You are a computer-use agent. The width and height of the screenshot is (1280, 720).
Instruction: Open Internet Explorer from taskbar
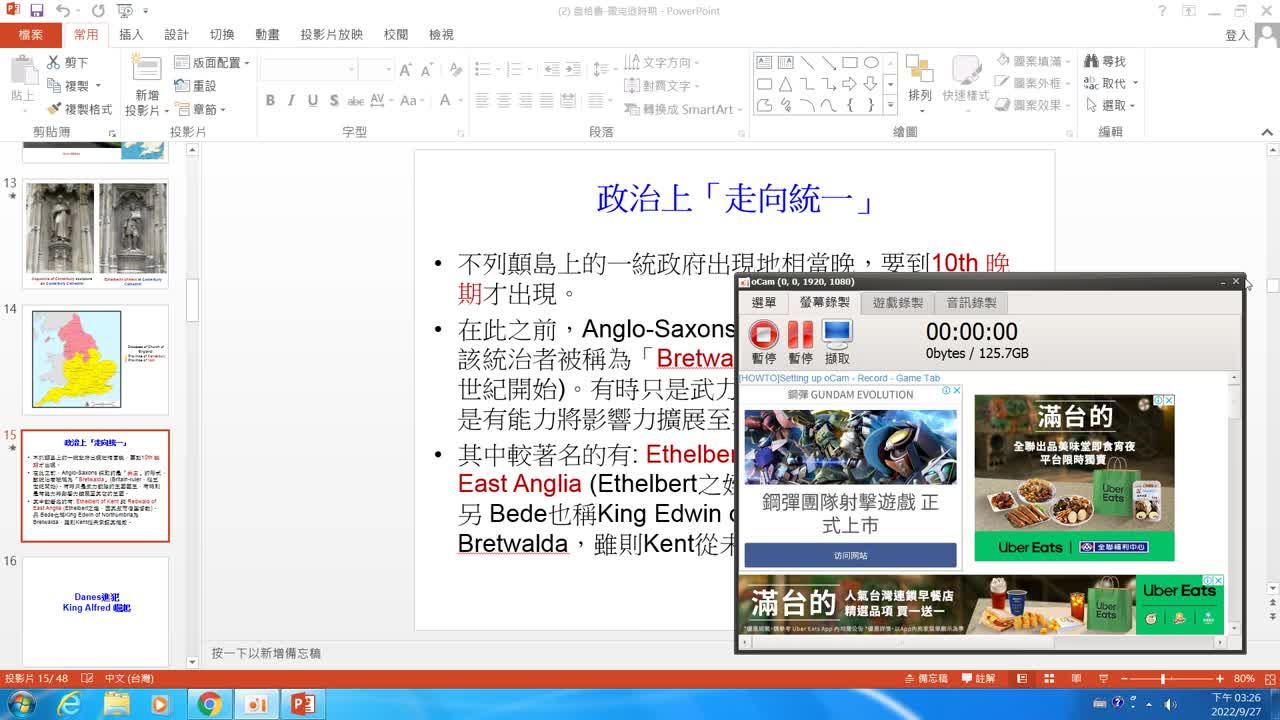69,705
